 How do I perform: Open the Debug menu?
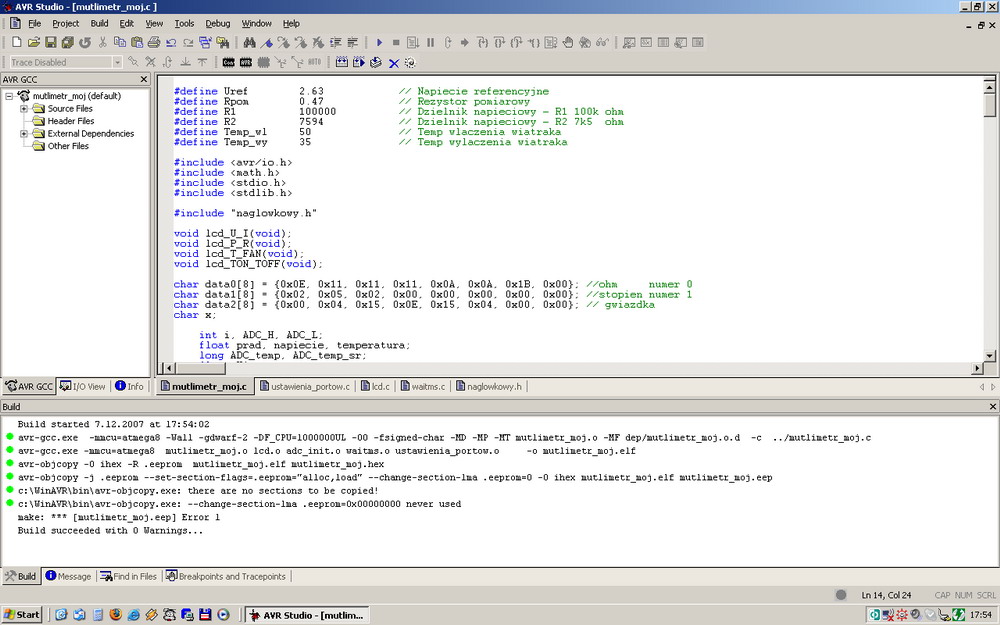coord(217,24)
